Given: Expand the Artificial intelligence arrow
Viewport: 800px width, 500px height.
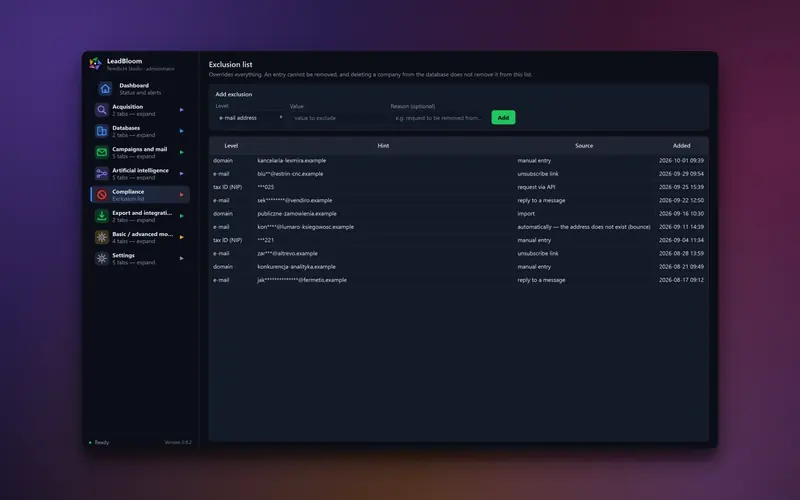Looking at the screenshot, I should pyautogui.click(x=182, y=173).
